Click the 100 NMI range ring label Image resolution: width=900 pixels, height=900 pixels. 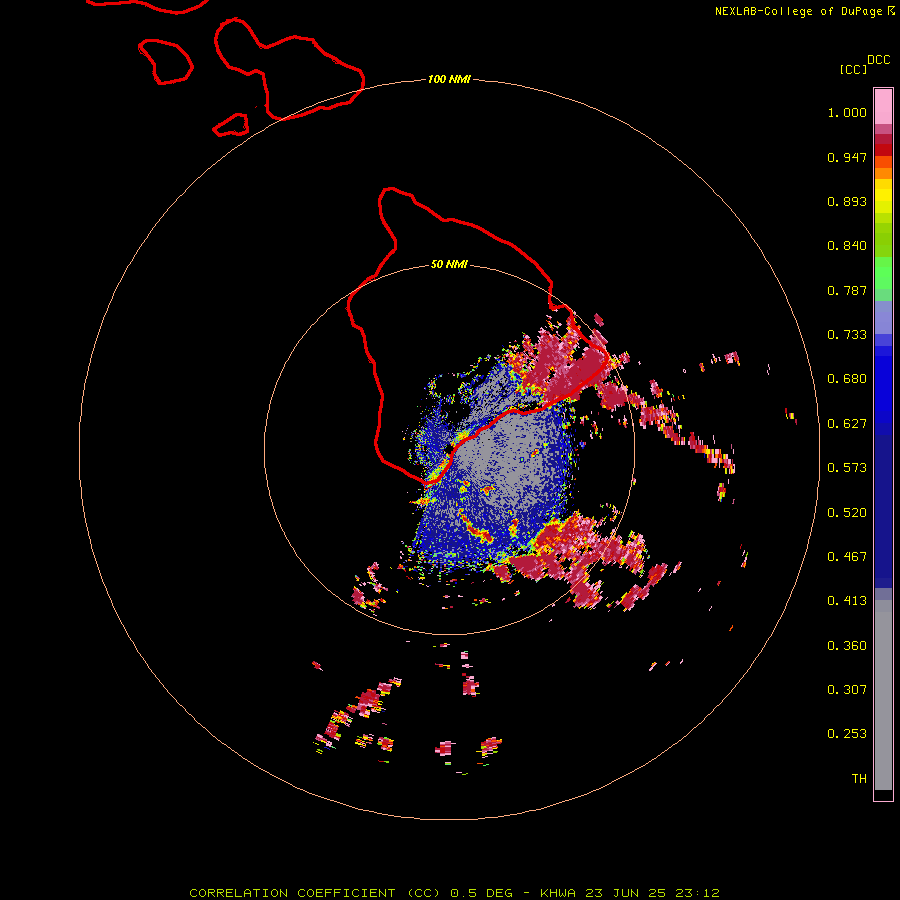(x=449, y=79)
